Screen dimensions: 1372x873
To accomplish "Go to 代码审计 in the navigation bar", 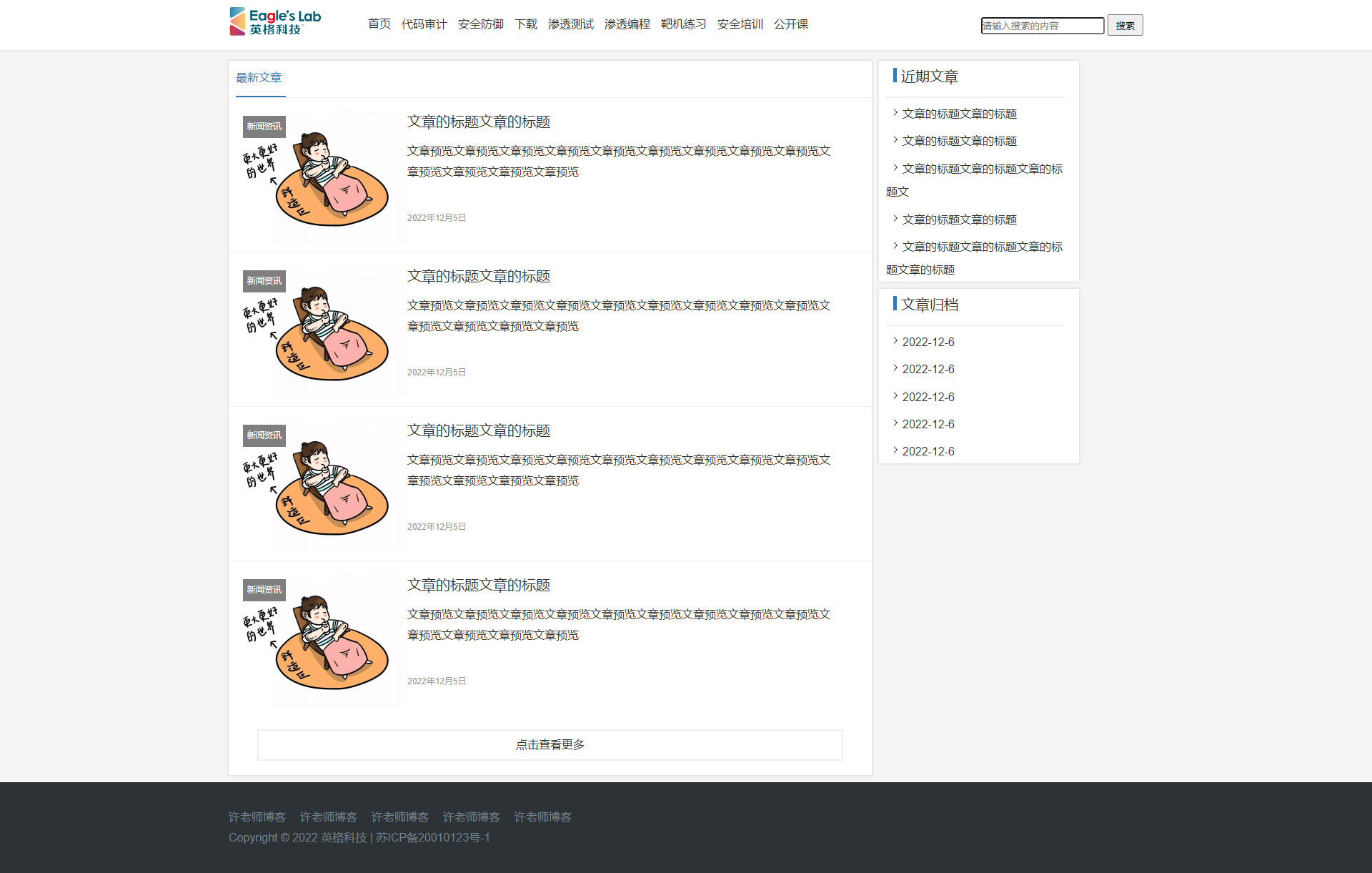I will pos(424,24).
